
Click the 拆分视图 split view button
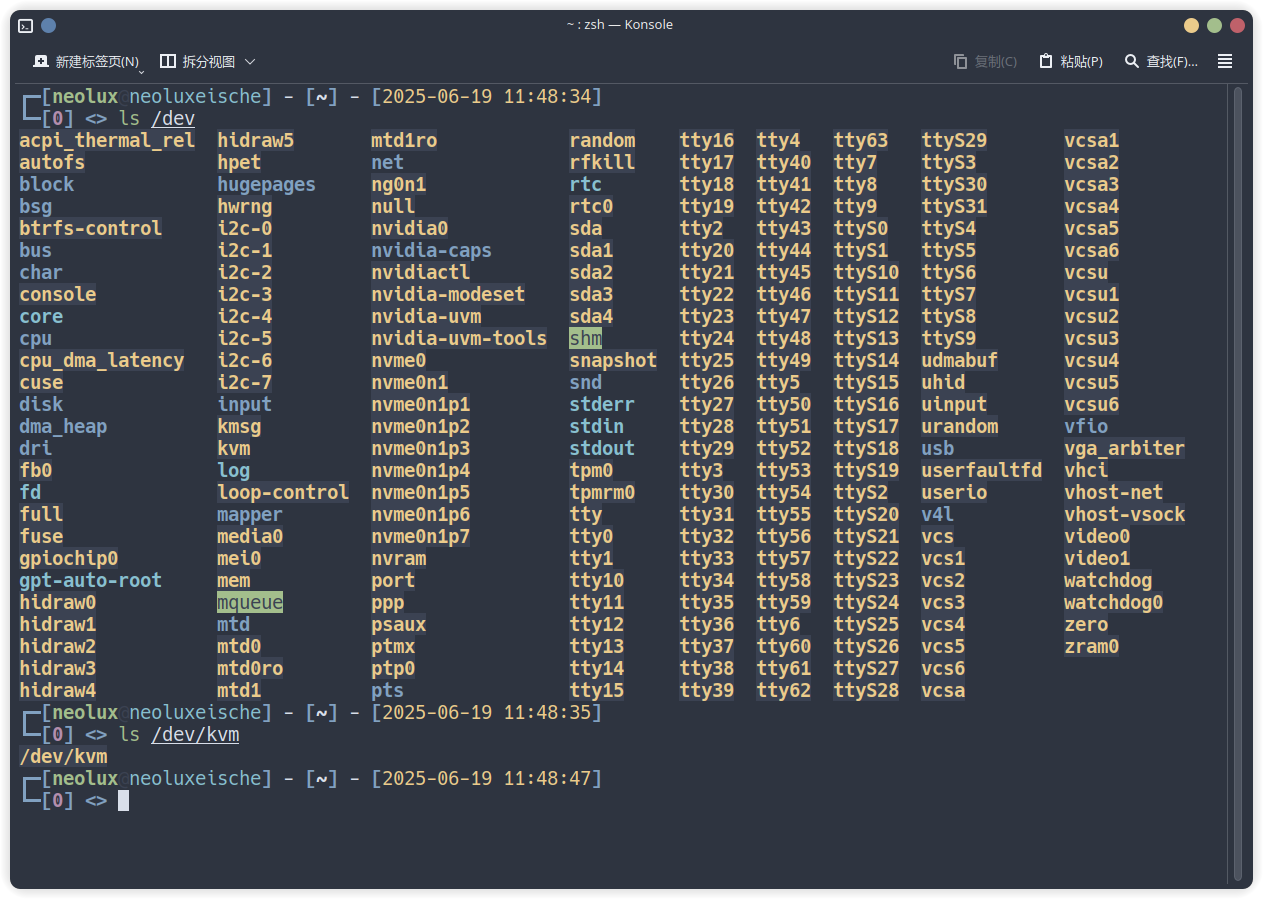[x=198, y=61]
